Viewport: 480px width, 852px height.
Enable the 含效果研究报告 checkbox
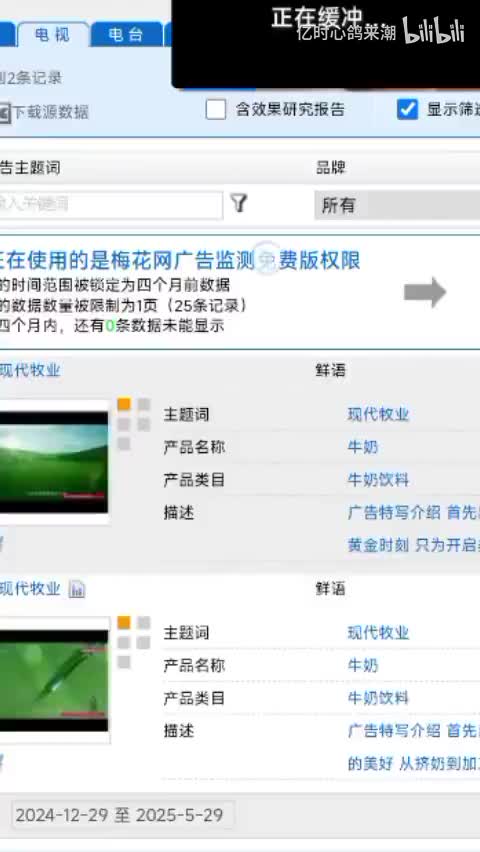216,109
